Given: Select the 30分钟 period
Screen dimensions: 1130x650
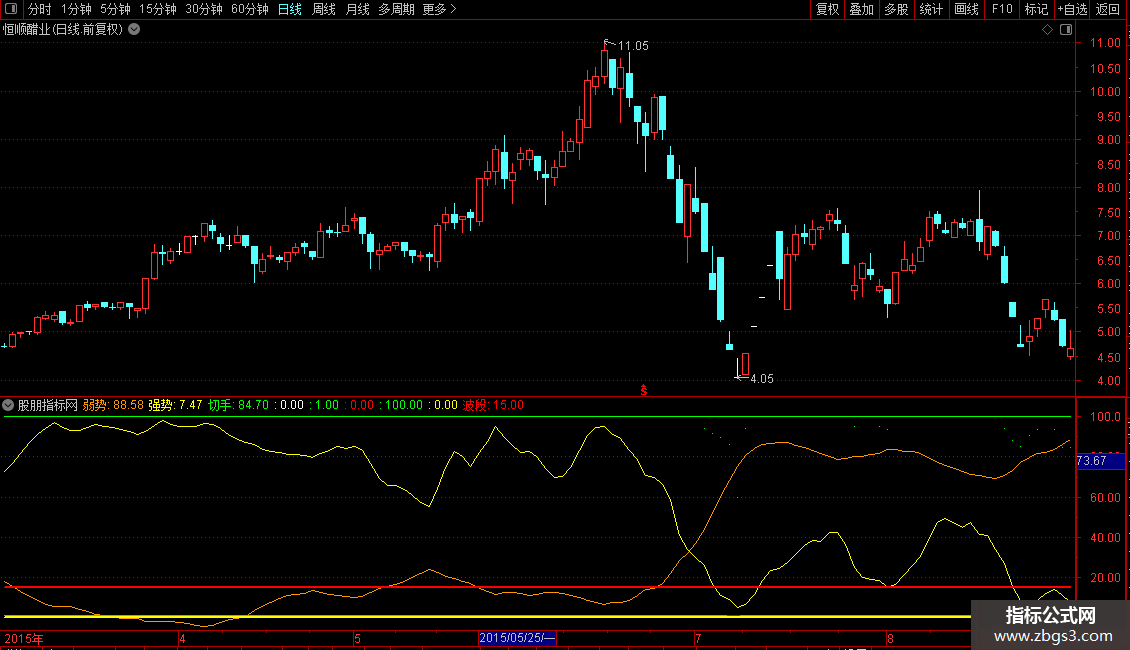Looking at the screenshot, I should (203, 9).
